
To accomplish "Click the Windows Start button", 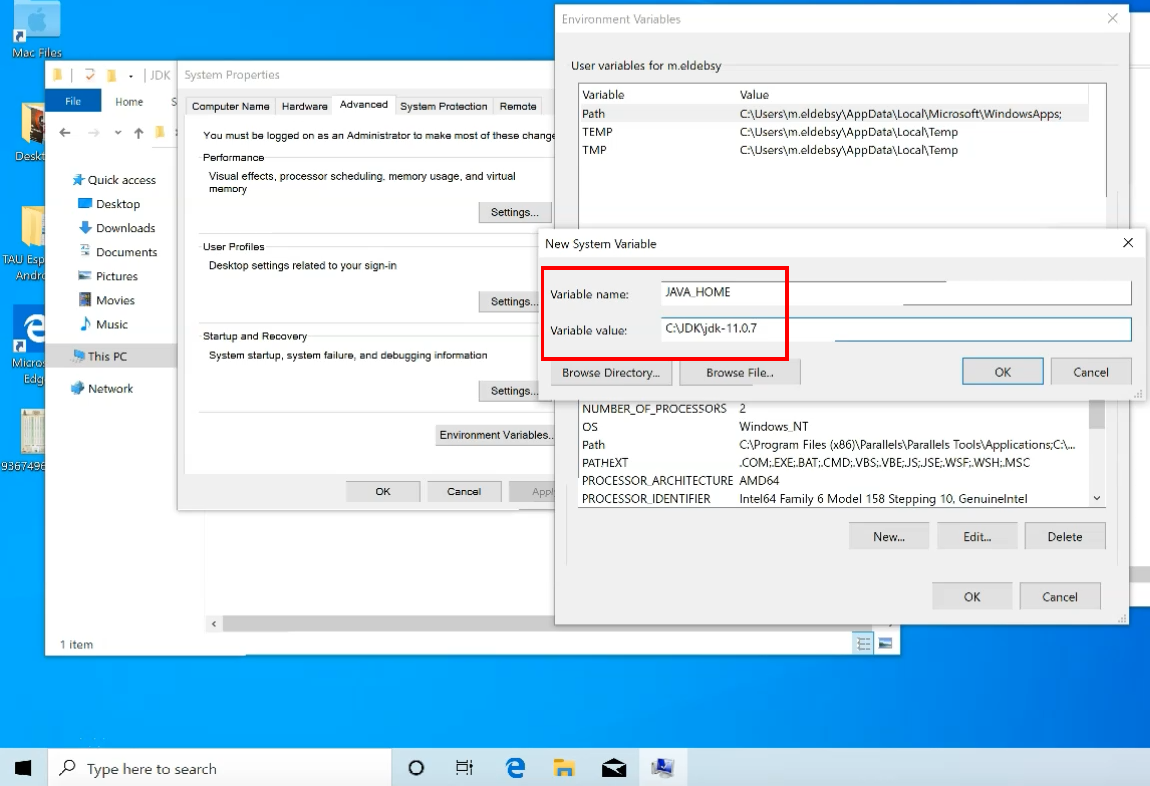I will (x=22, y=768).
